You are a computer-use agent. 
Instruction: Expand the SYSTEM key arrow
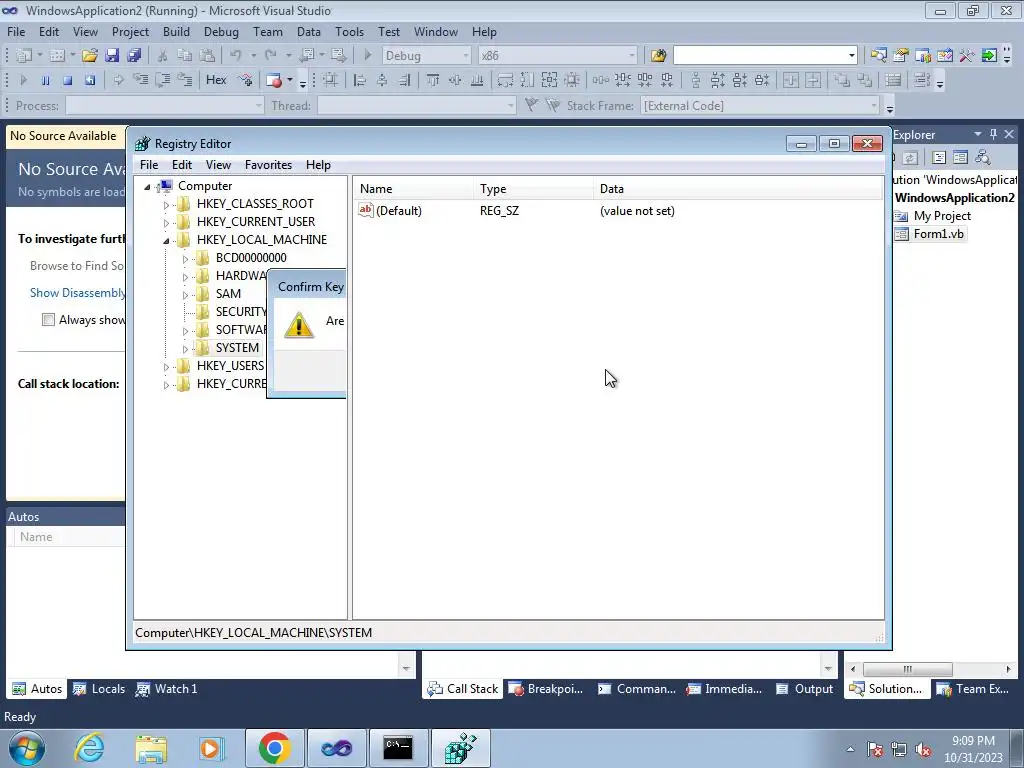(x=185, y=349)
